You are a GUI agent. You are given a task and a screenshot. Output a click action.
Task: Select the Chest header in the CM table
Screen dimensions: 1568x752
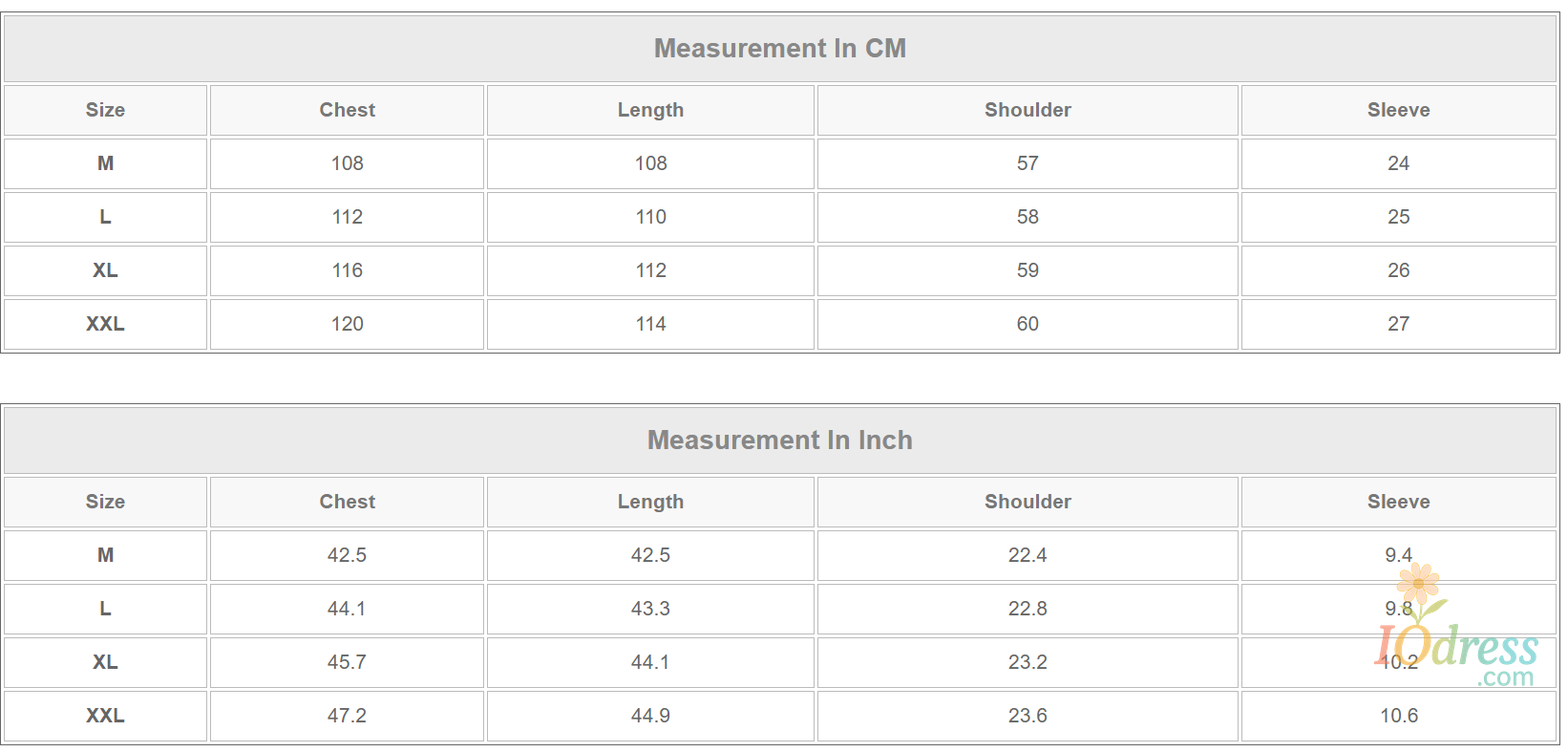(347, 110)
